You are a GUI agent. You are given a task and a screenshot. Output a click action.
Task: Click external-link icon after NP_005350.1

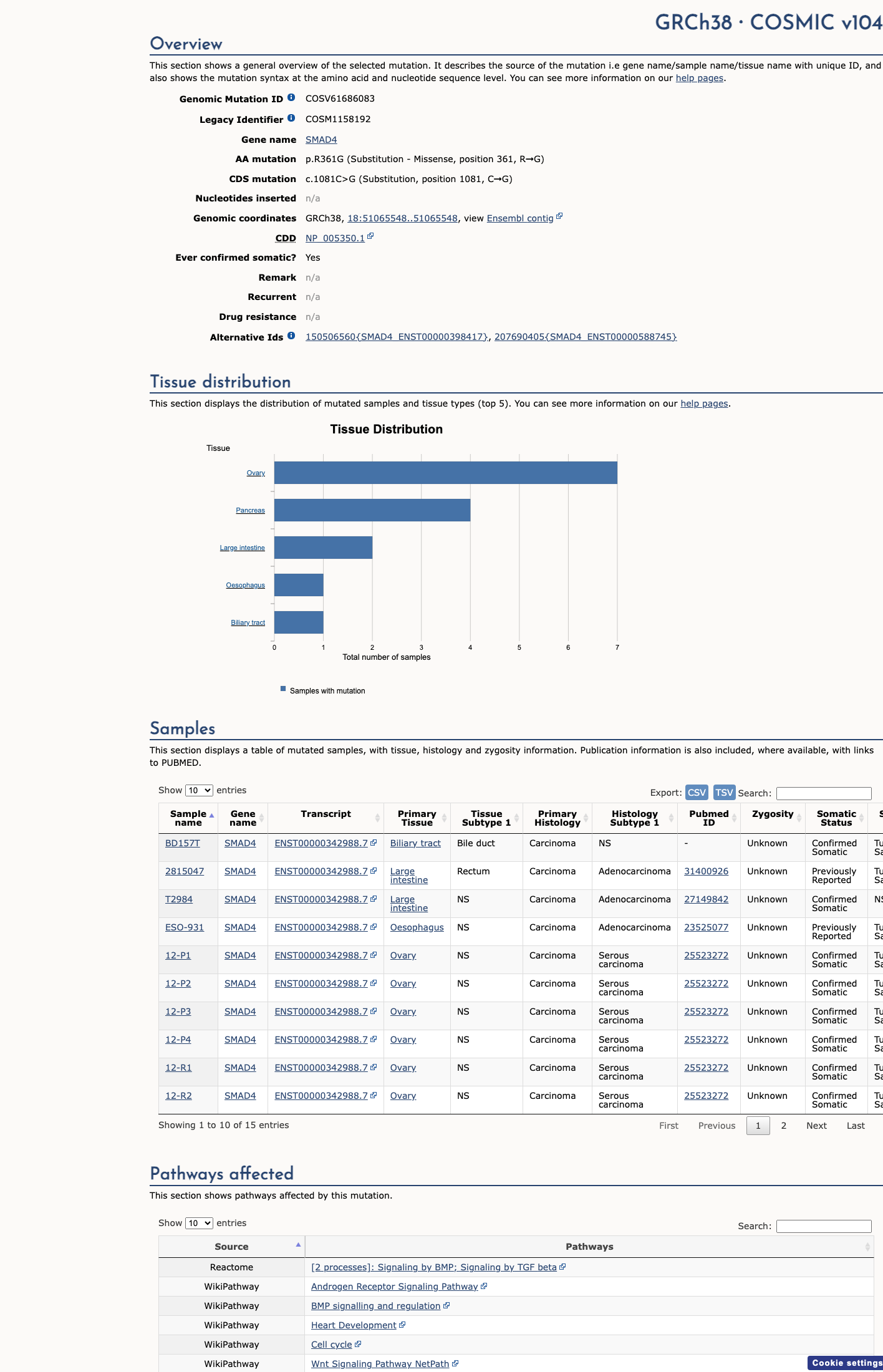point(370,236)
